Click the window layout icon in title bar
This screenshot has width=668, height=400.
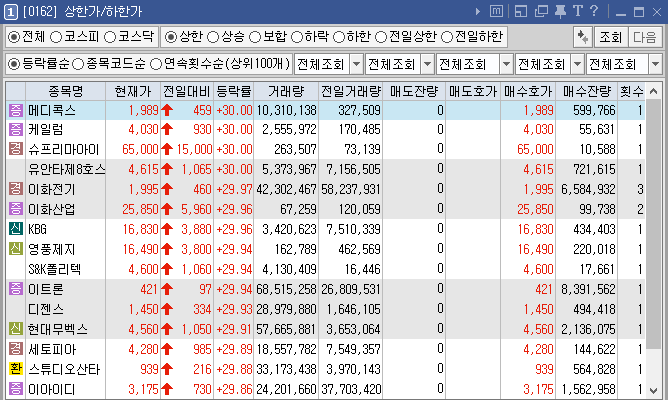pos(521,11)
